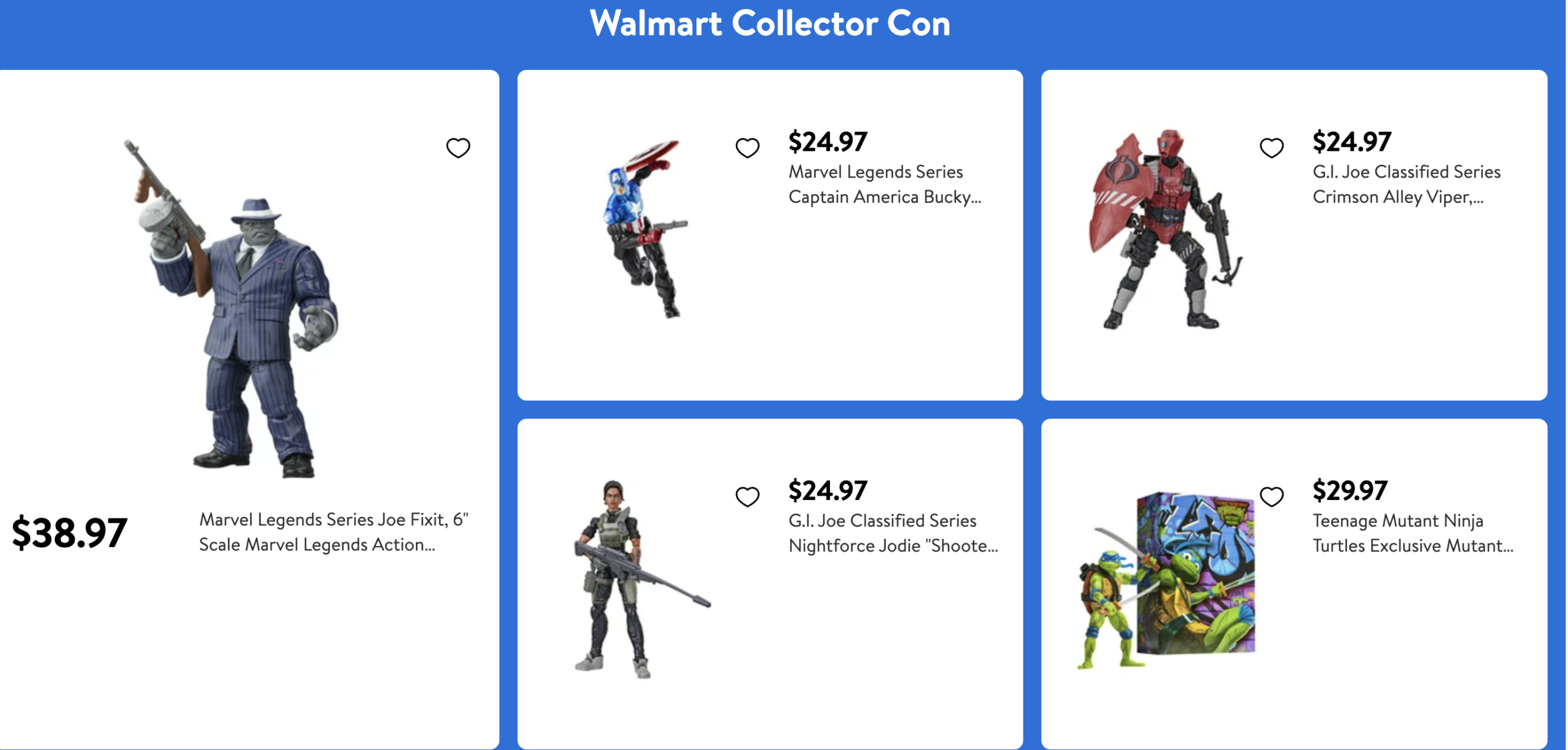Click $24.97 price on Nightforce Jodie
Viewport: 1568px width, 750px height.
tap(827, 491)
